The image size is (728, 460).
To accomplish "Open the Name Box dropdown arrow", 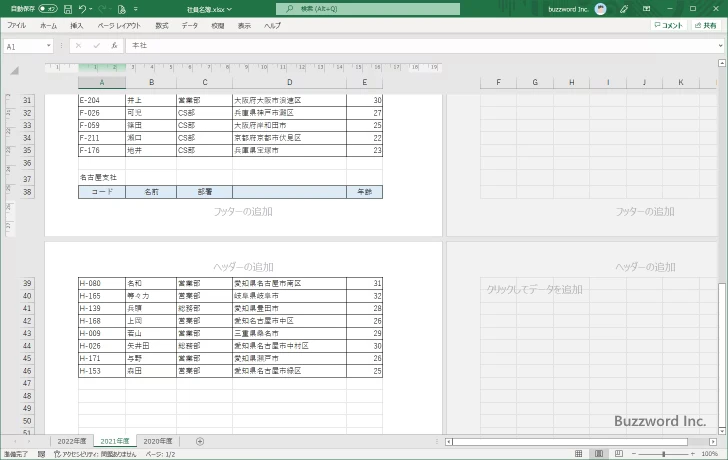I will (48, 46).
